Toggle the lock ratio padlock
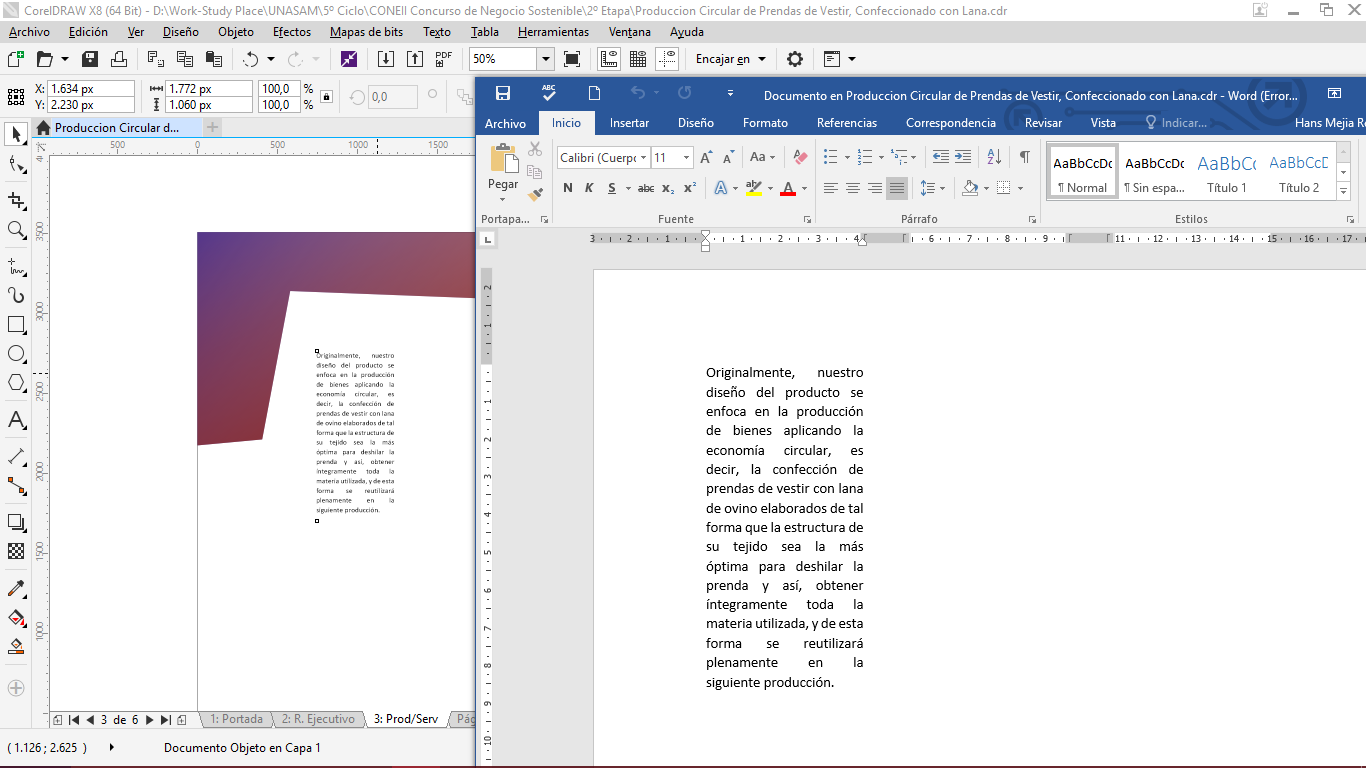This screenshot has width=1366, height=768. [326, 97]
